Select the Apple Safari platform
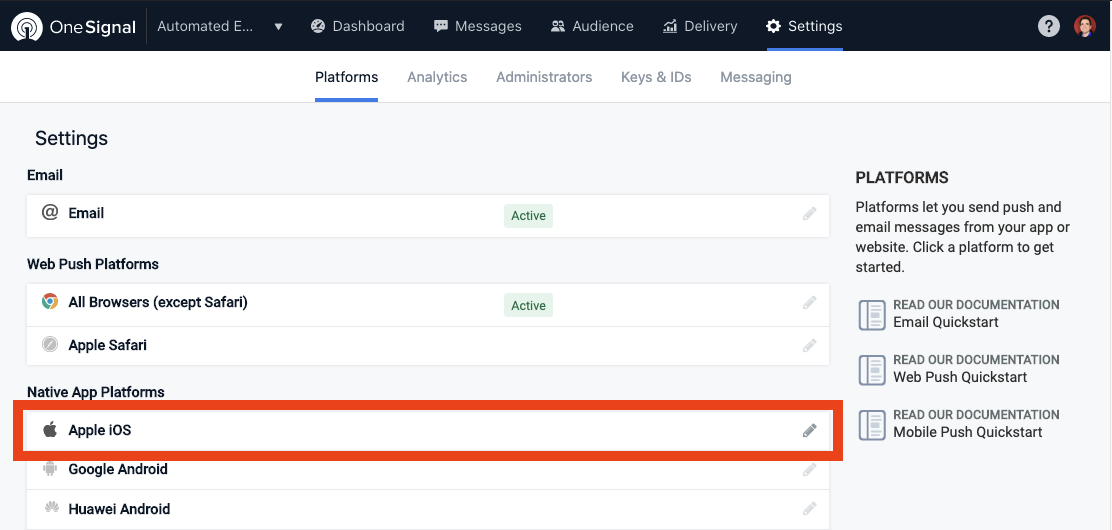The height and width of the screenshot is (530, 1112). click(x=428, y=346)
